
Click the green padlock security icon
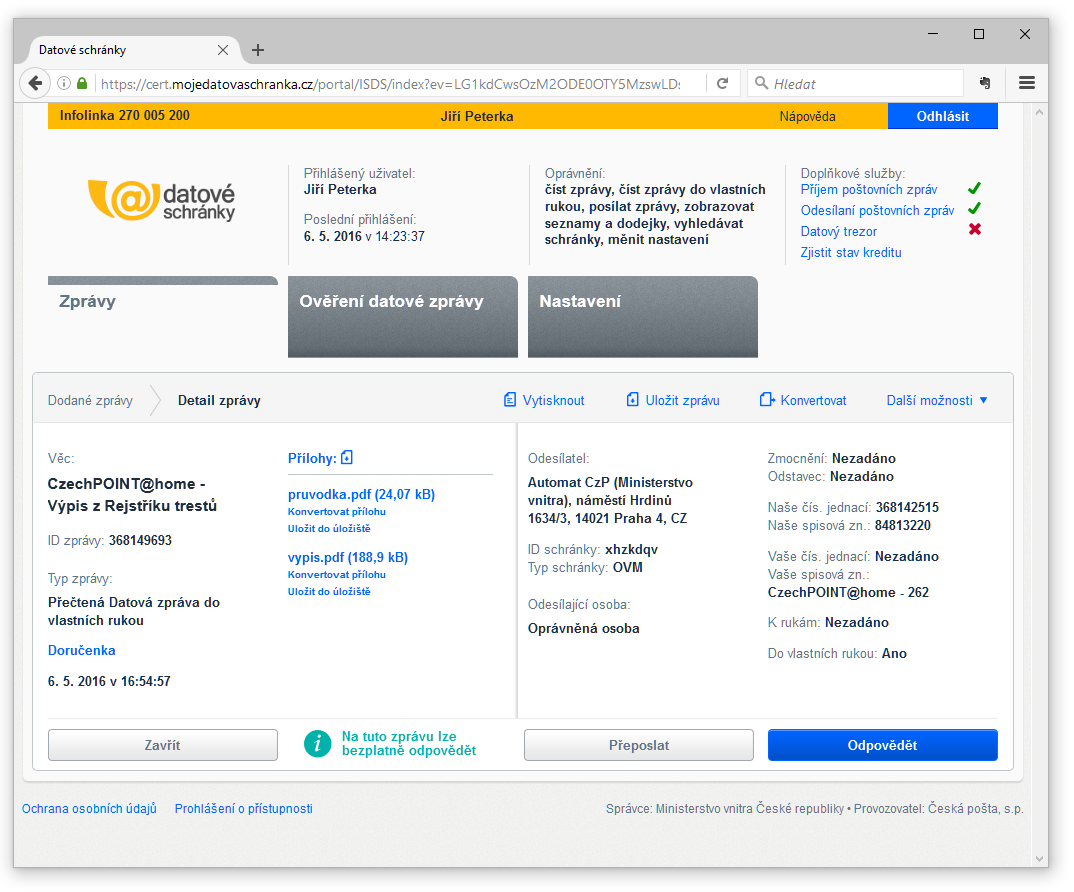[82, 84]
